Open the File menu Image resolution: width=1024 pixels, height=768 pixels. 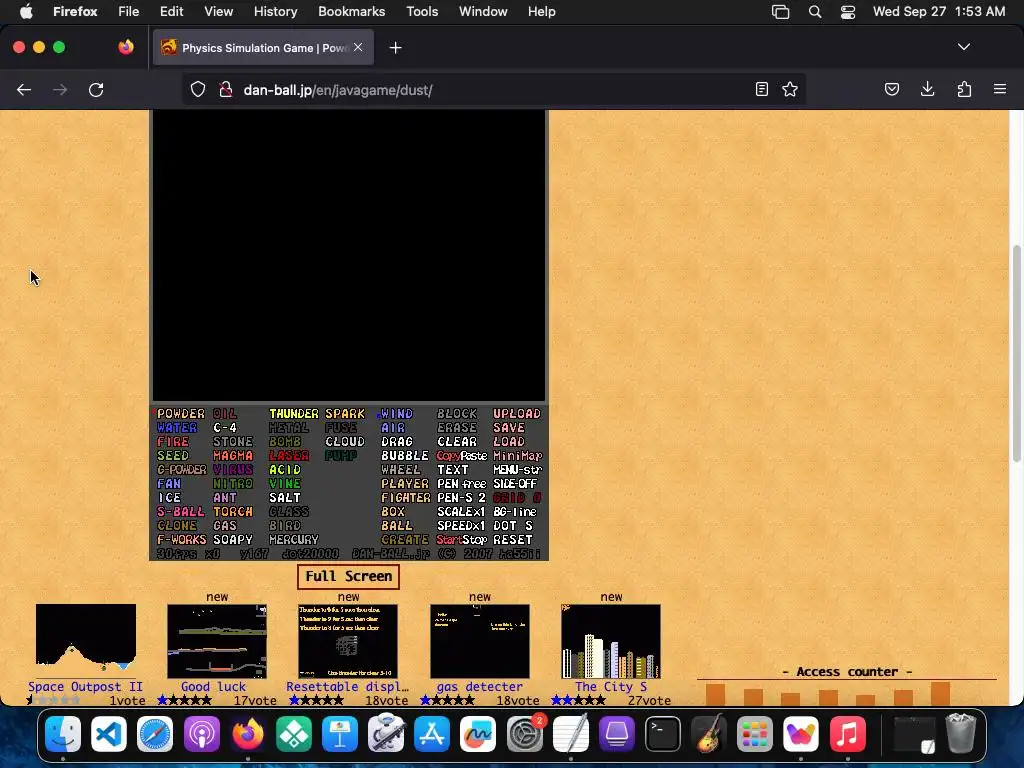click(128, 12)
